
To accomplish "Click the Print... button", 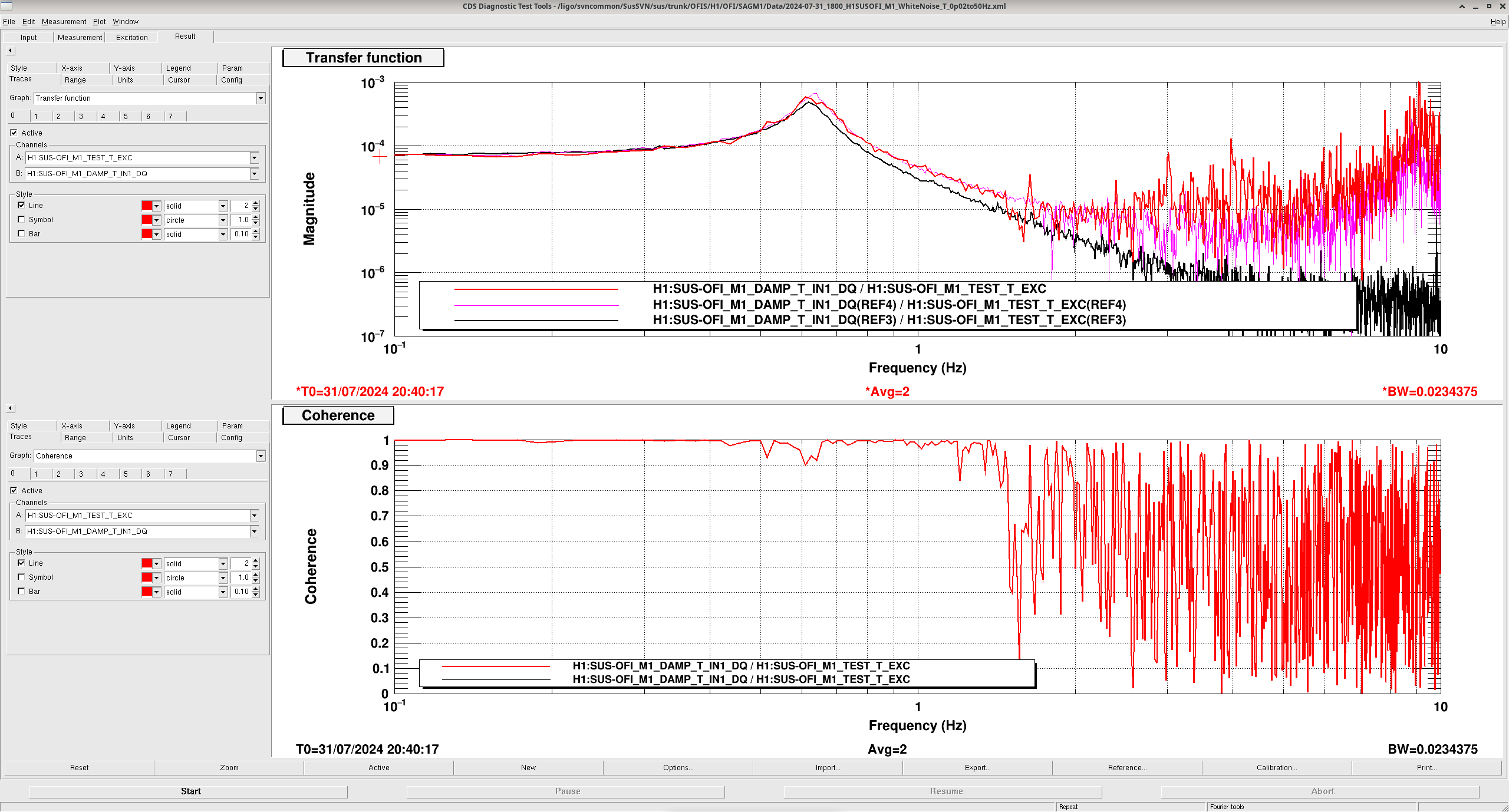I will point(1426,767).
